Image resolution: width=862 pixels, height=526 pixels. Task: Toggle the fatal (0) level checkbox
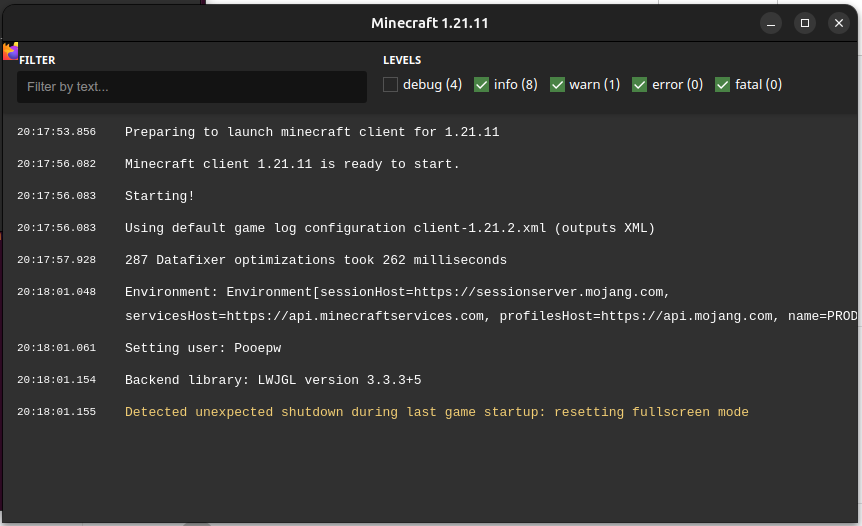click(722, 85)
